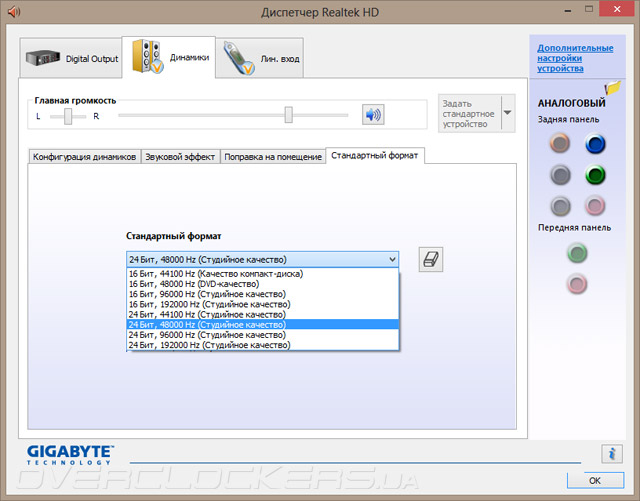Select the pink front panel jack
The height and width of the screenshot is (501, 640).
[577, 283]
